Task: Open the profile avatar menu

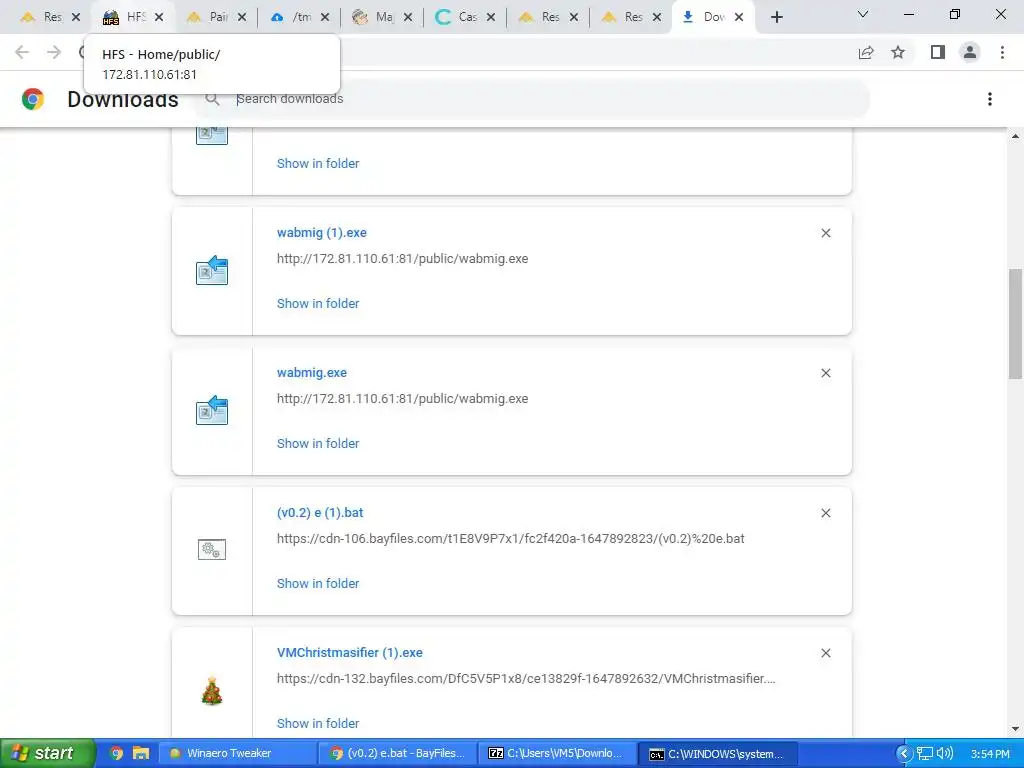Action: tap(970, 52)
